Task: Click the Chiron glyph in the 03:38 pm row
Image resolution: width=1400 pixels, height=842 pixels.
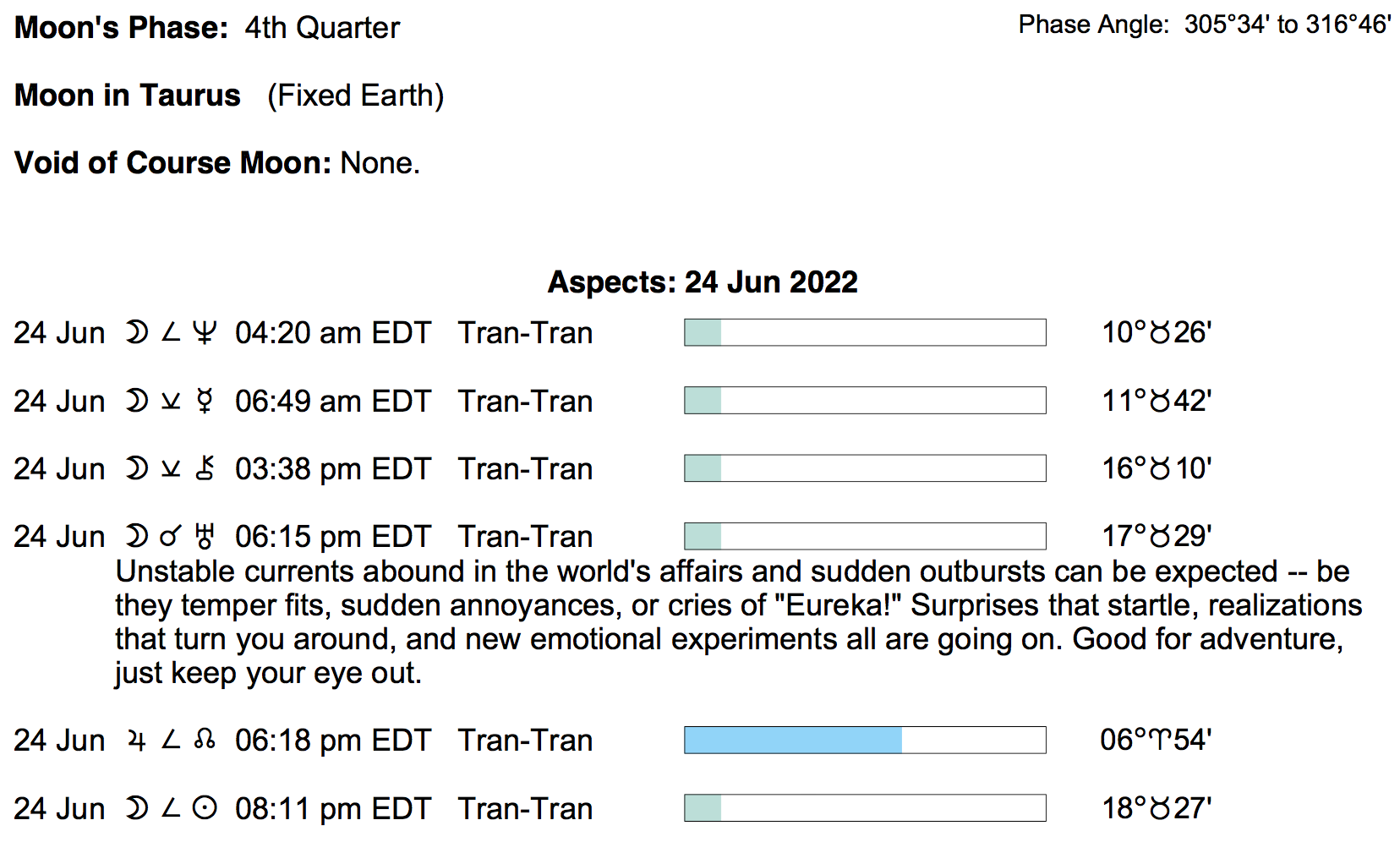Action: coord(205,469)
